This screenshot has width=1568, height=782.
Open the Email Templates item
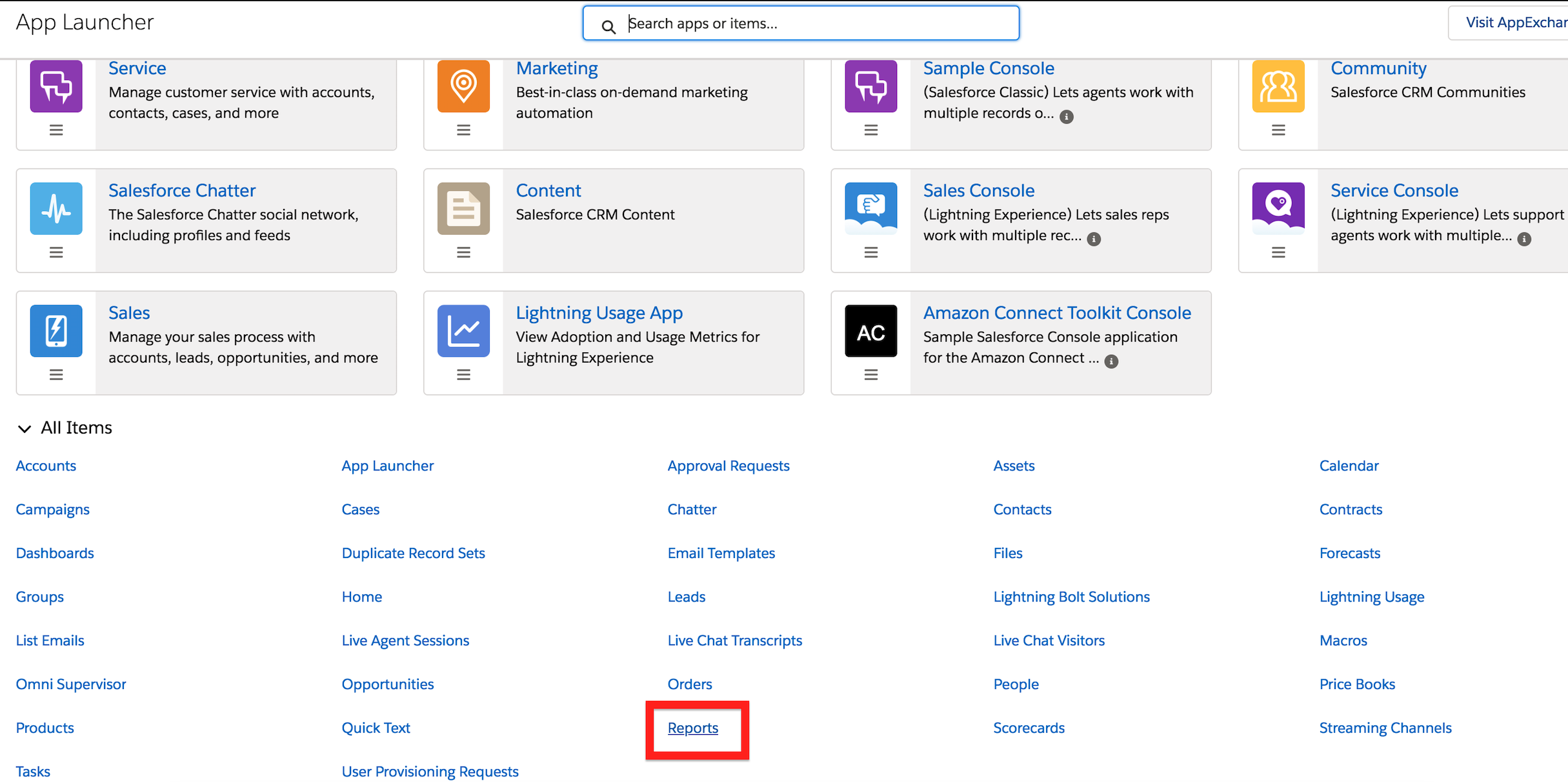pyautogui.click(x=721, y=553)
